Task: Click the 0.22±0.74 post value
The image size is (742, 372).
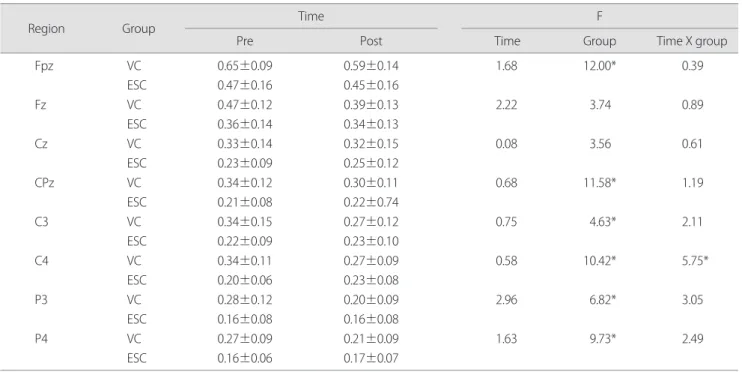Action: point(371,202)
